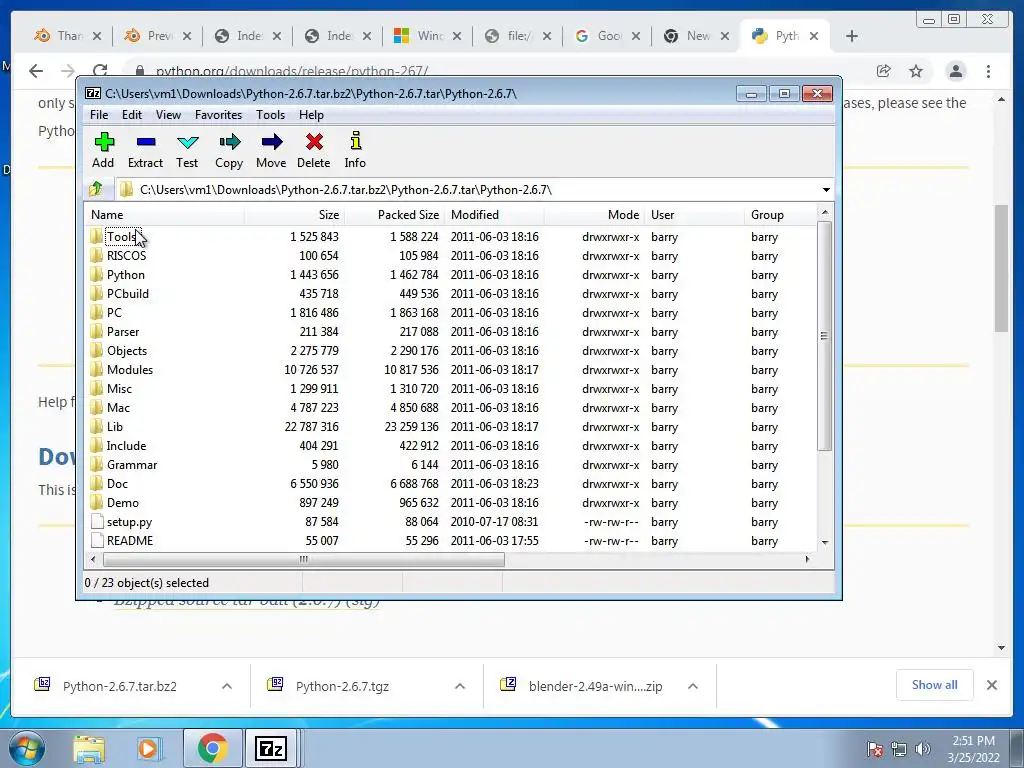Click the Delete toolbar icon
1024x768 pixels.
click(x=313, y=150)
